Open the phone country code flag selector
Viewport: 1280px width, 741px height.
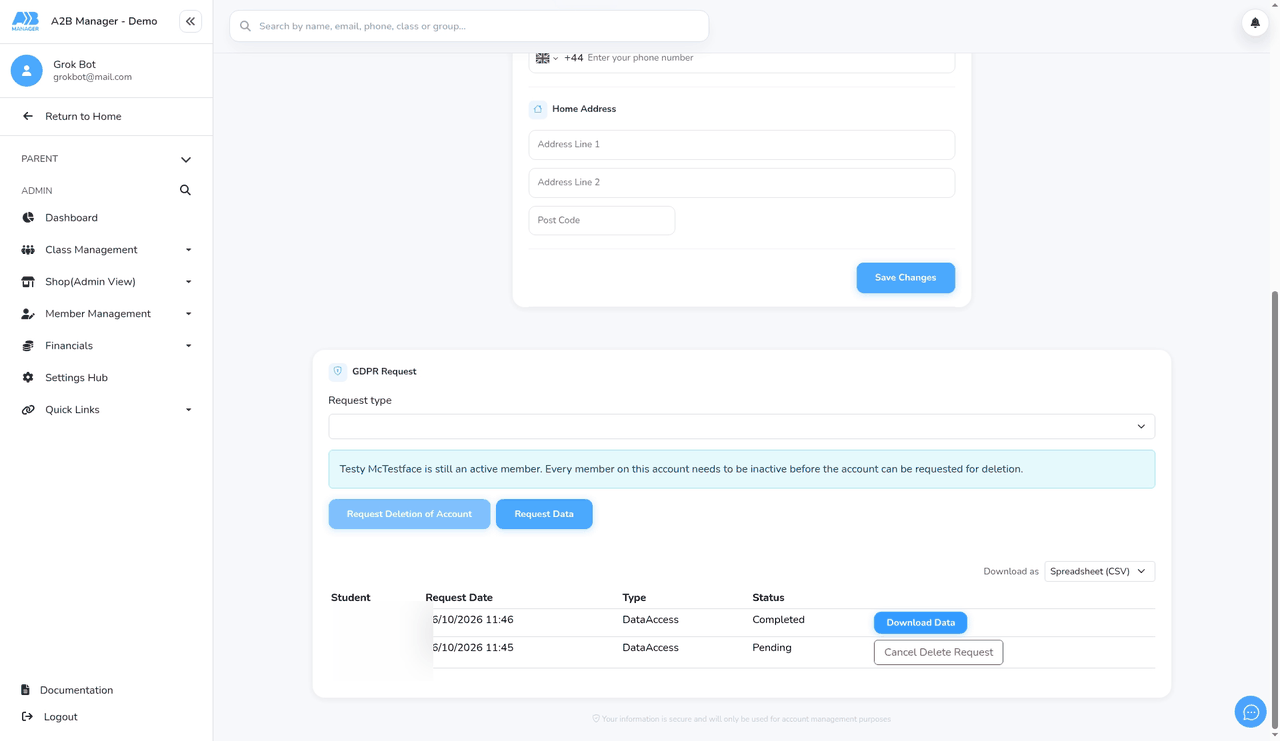546,58
